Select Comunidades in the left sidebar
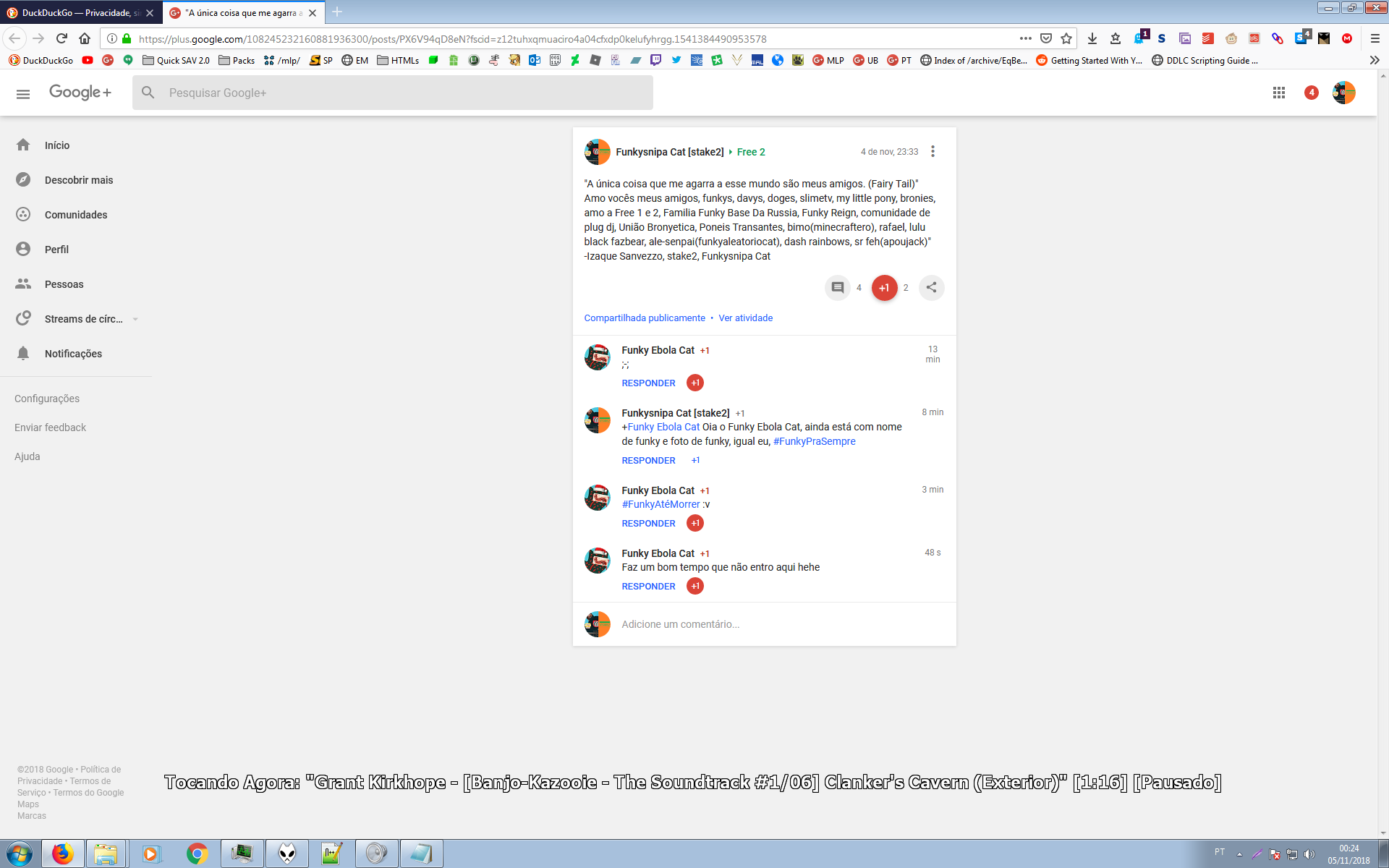1389x868 pixels. [x=75, y=215]
